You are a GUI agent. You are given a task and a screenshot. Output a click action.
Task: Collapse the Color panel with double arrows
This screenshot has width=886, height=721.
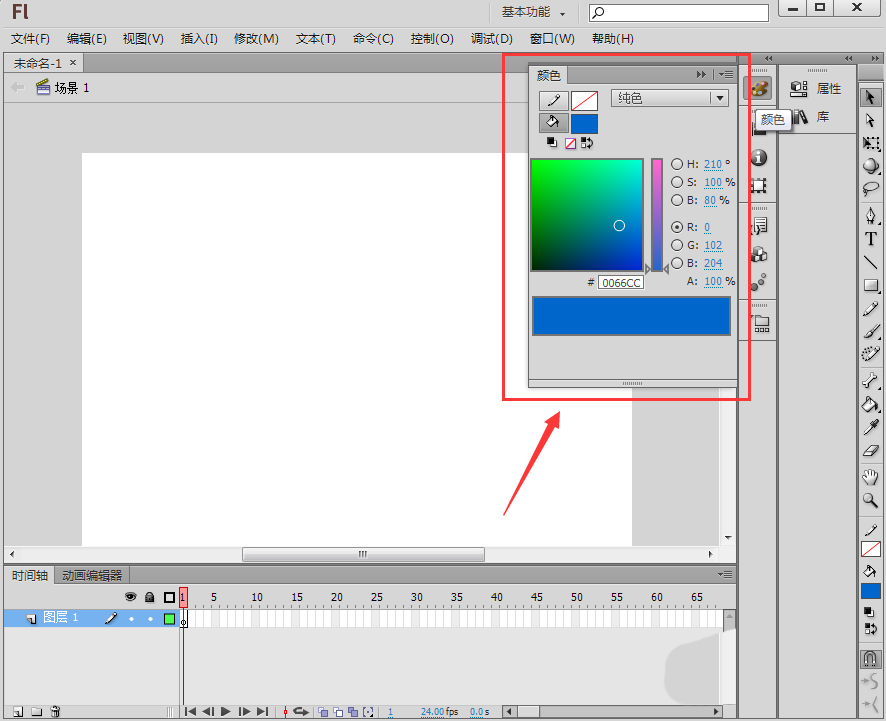pos(701,75)
